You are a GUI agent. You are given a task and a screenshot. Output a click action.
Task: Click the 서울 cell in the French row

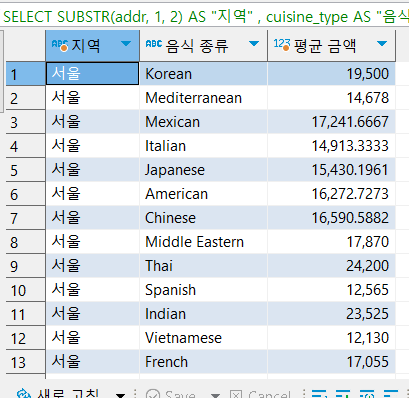[93, 362]
